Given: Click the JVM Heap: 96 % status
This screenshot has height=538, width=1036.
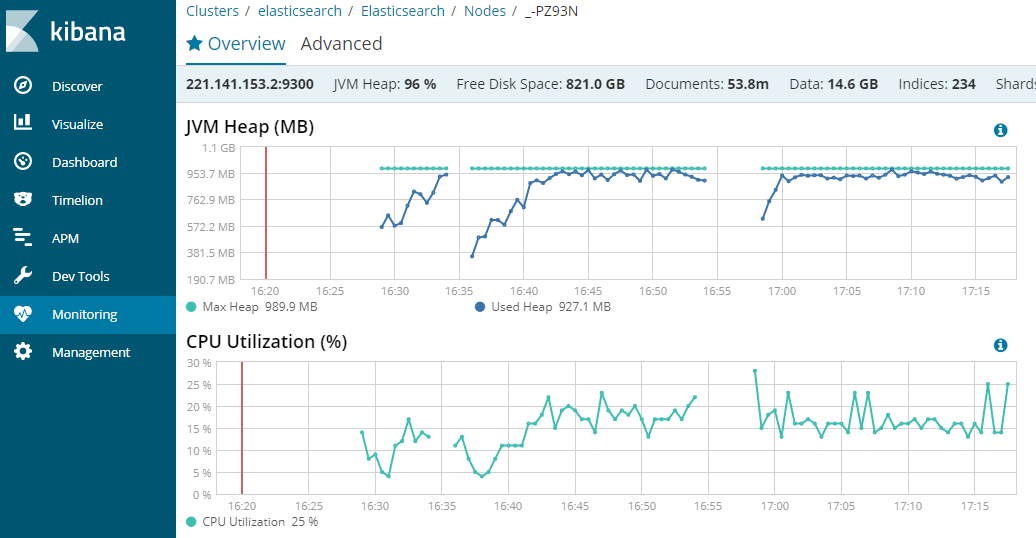Looking at the screenshot, I should [385, 84].
